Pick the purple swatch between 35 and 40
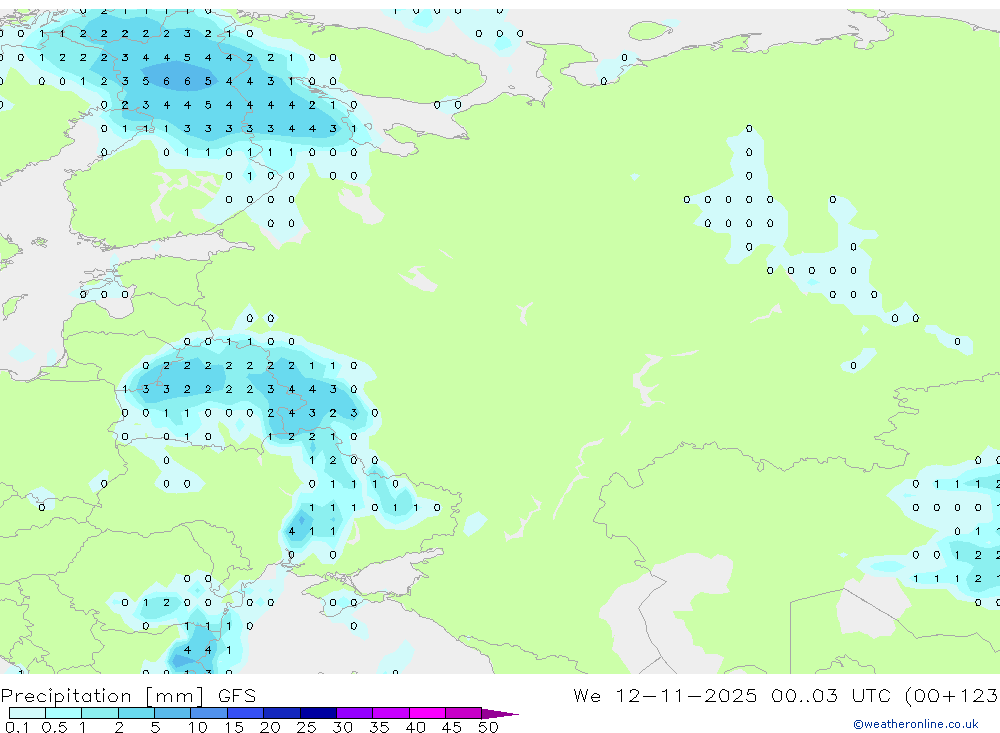 (391, 713)
